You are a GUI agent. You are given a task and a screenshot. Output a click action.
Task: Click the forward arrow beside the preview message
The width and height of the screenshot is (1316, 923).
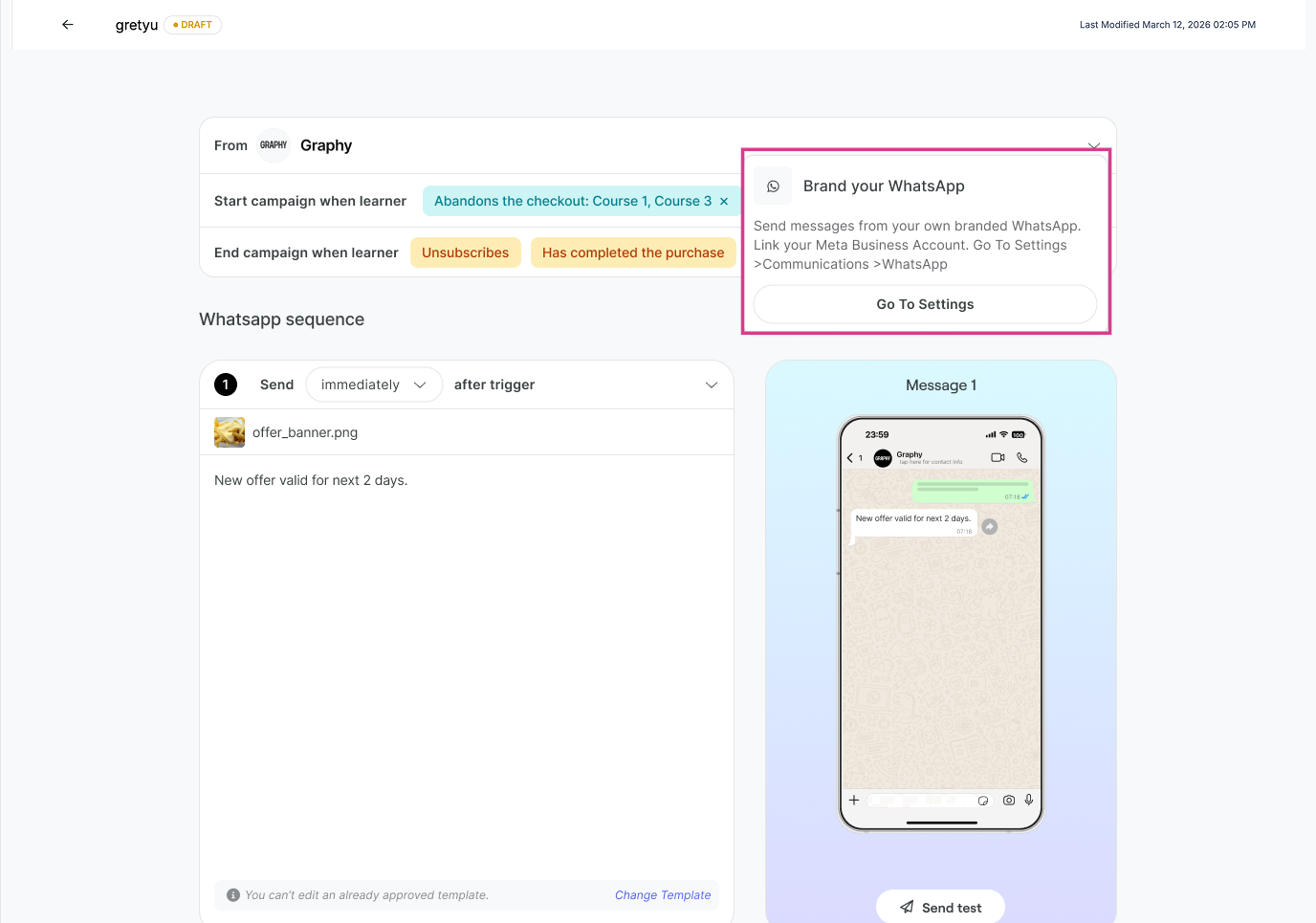990,527
